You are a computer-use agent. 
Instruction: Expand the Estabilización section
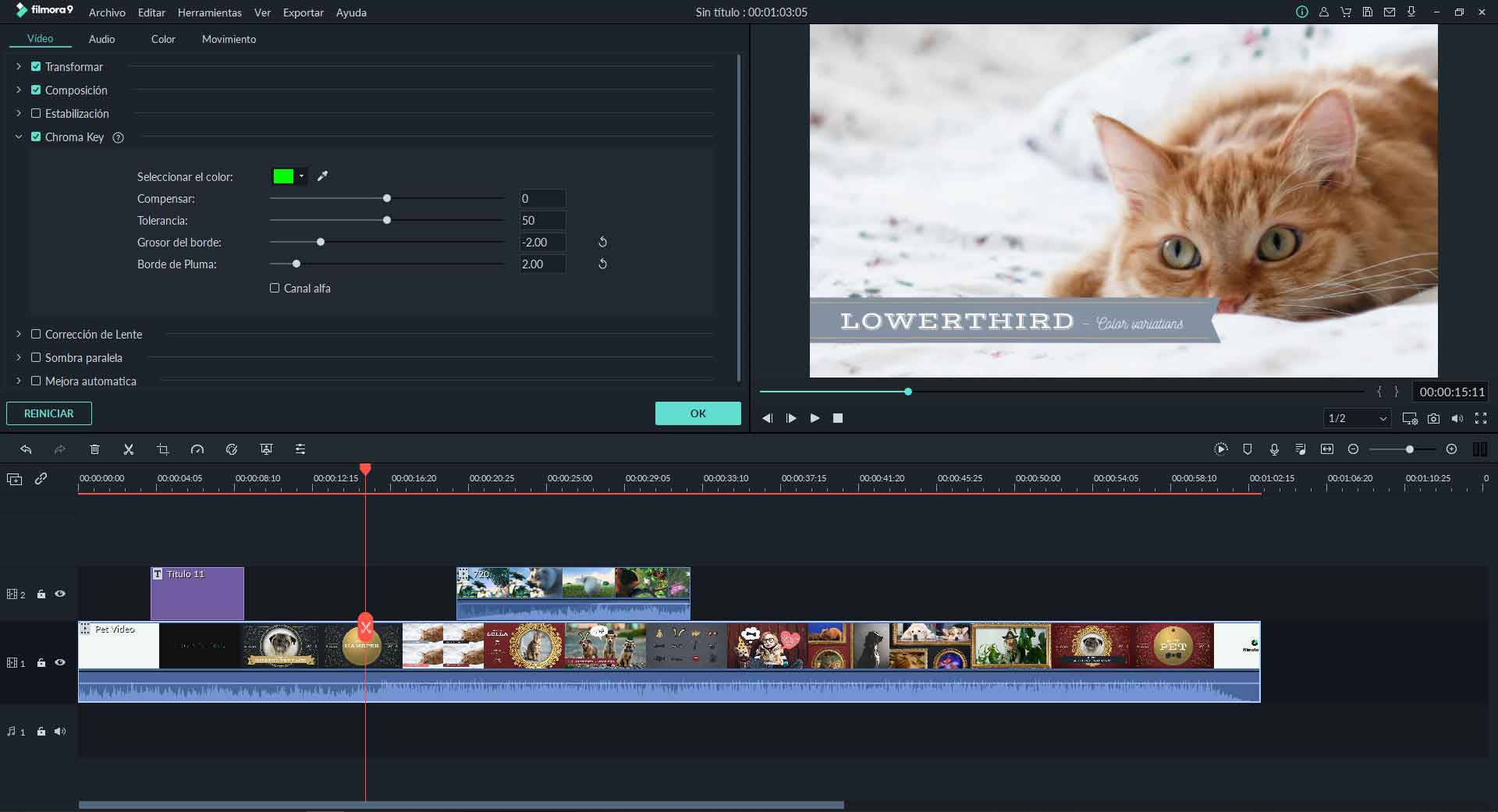click(19, 114)
